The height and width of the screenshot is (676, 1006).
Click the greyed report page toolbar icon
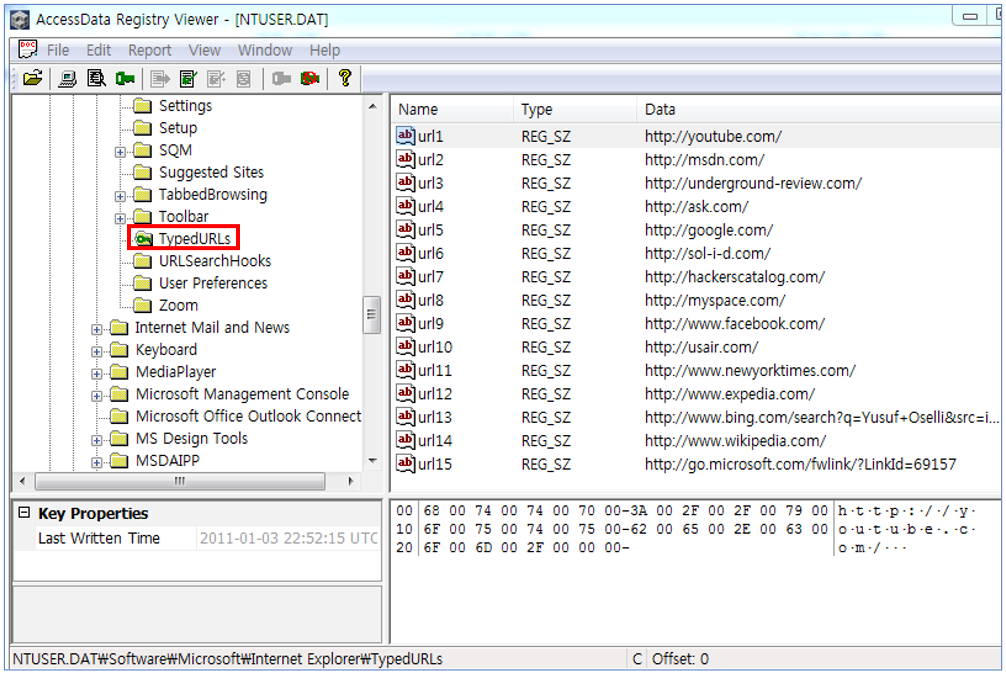(x=244, y=78)
